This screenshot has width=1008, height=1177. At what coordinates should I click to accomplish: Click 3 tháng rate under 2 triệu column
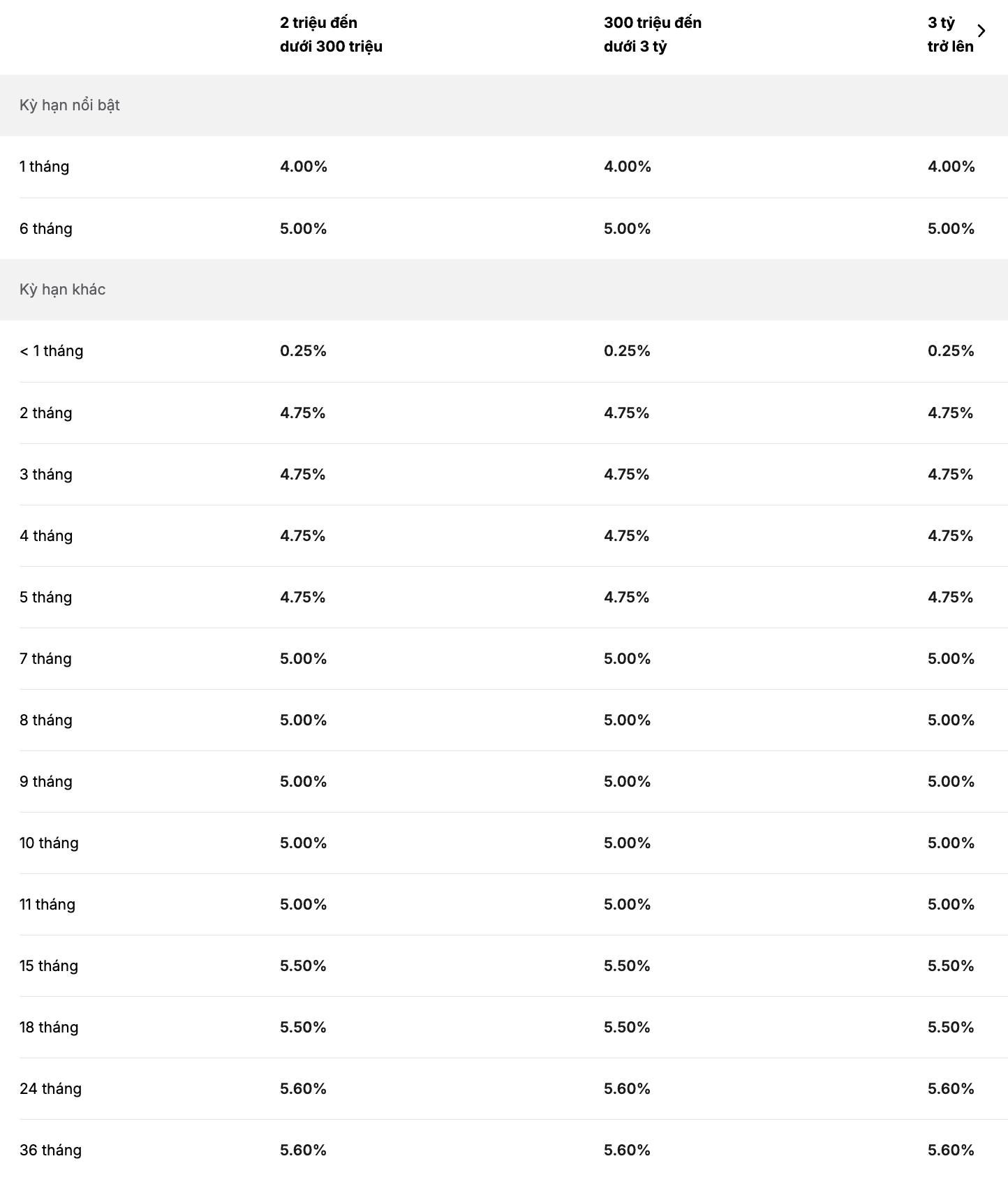[303, 475]
